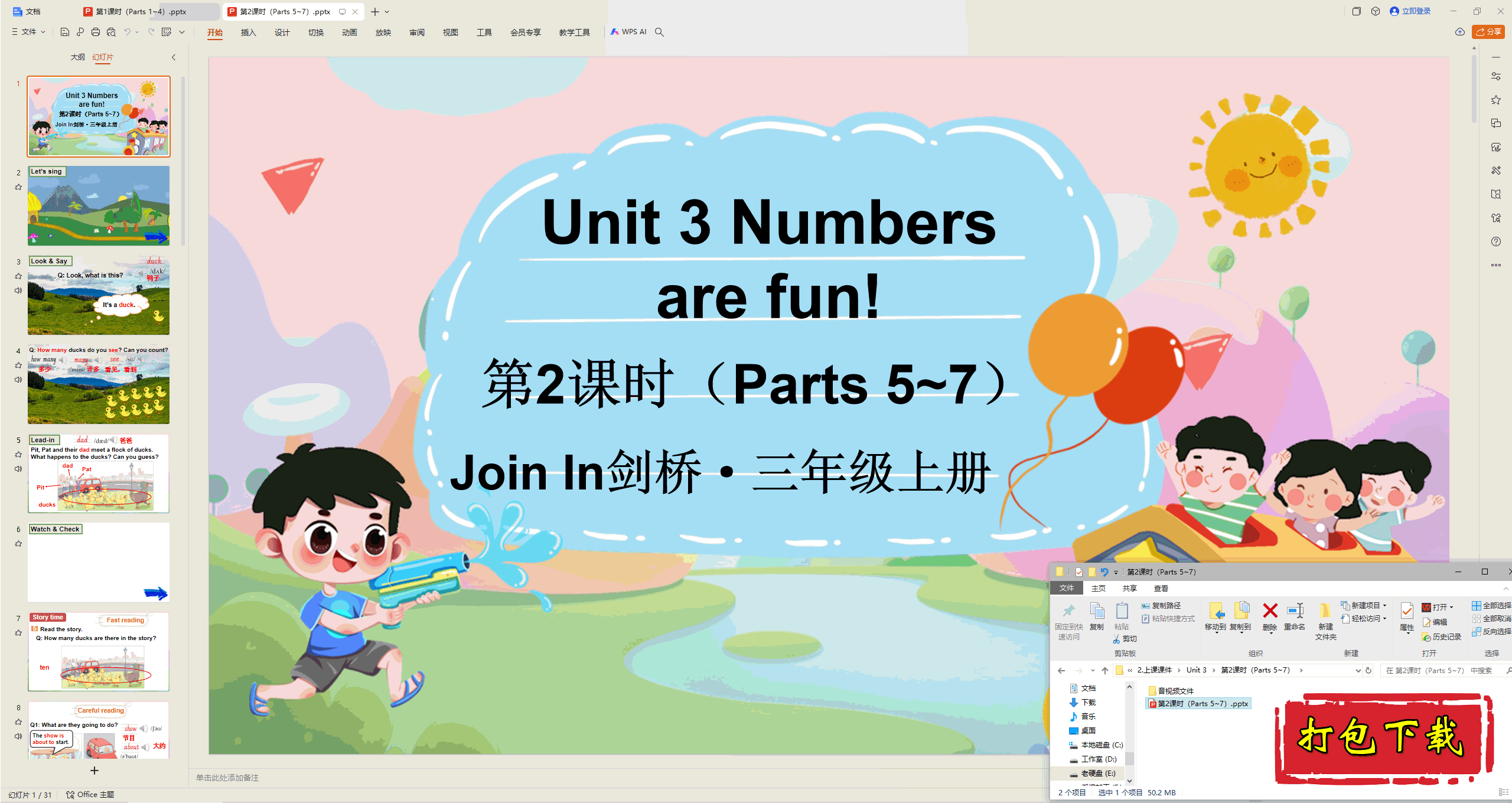Click the slideshow display icon on the active document tab
Screen dimensions: 1512x803
[342, 12]
